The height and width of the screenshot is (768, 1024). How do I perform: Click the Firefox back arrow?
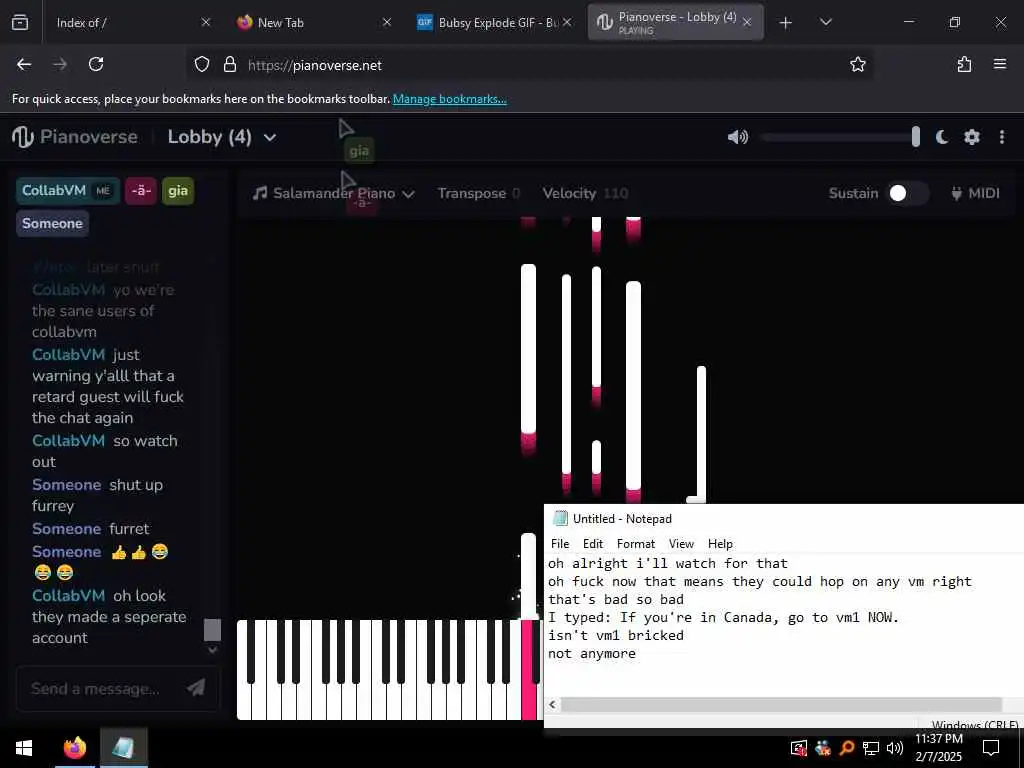pos(24,64)
